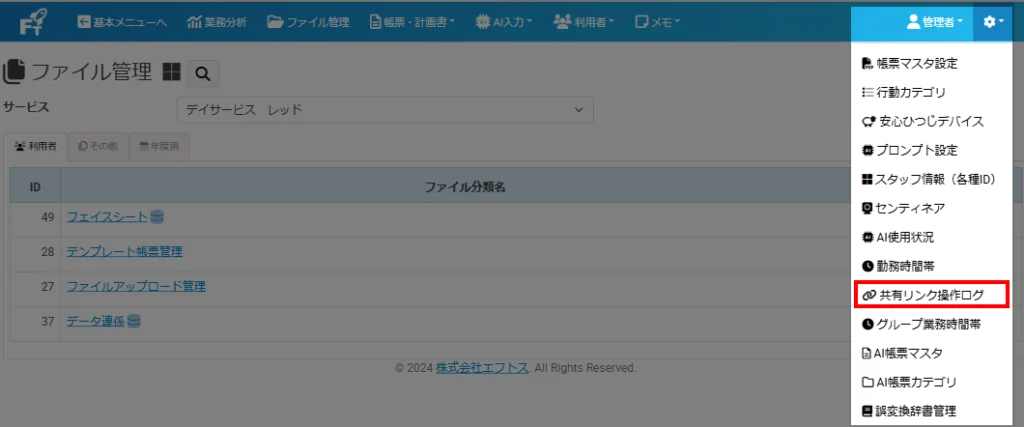The width and height of the screenshot is (1024, 427).
Task: Toggle the gear settings dropdown
Action: click(x=993, y=22)
